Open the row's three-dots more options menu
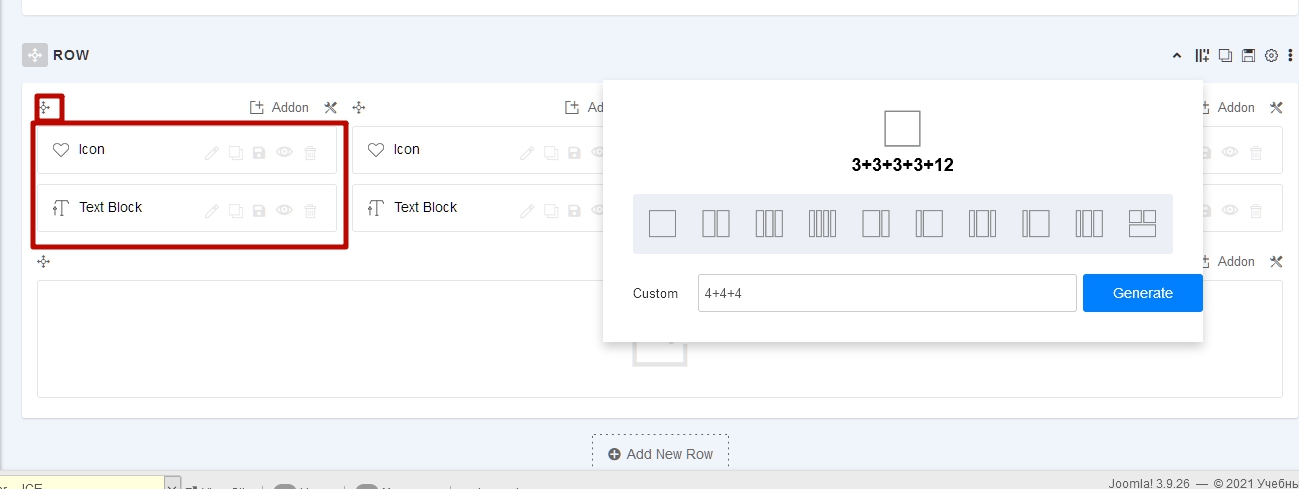The height and width of the screenshot is (489, 1299). point(1290,56)
